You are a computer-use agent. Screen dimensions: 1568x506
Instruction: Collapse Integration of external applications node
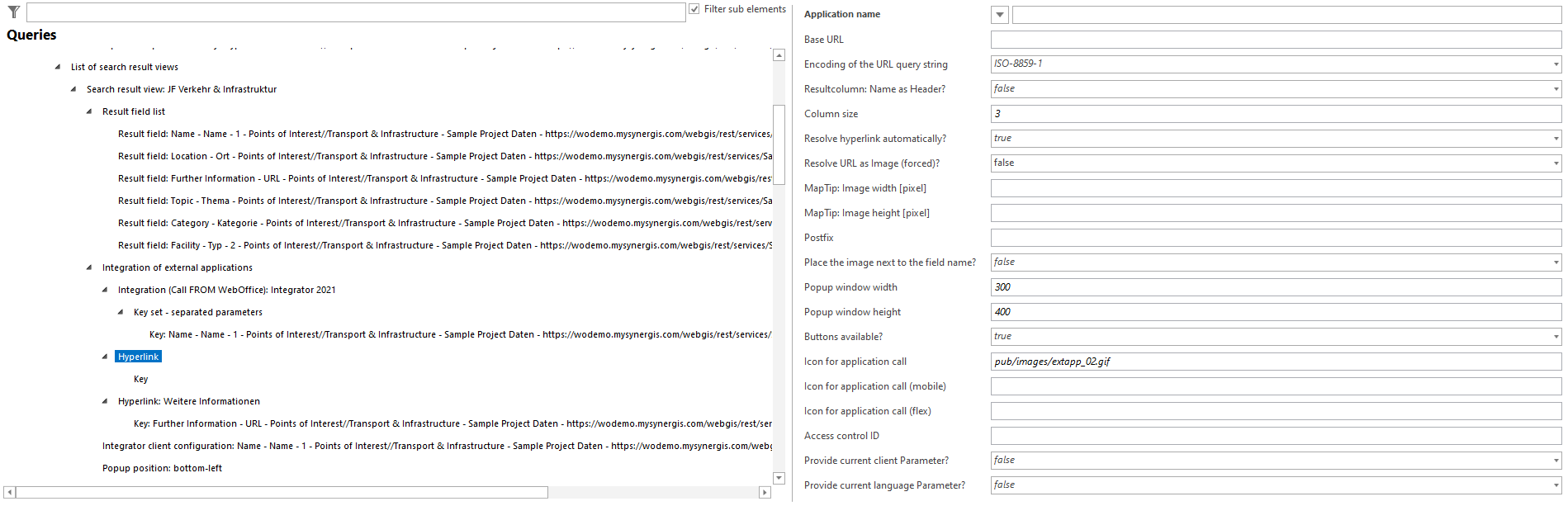[x=88, y=267]
